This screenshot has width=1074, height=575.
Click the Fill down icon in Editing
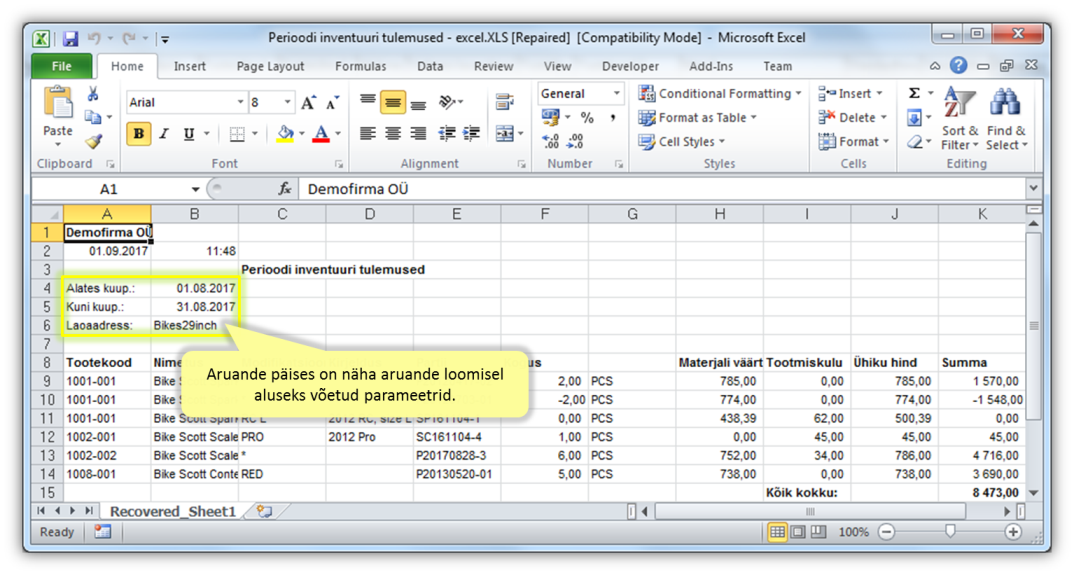tap(914, 118)
